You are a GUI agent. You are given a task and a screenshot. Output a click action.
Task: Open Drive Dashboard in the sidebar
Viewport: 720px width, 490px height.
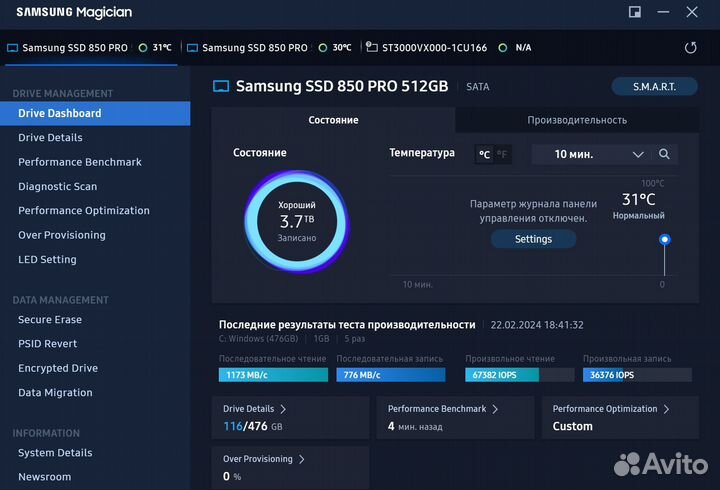point(95,113)
